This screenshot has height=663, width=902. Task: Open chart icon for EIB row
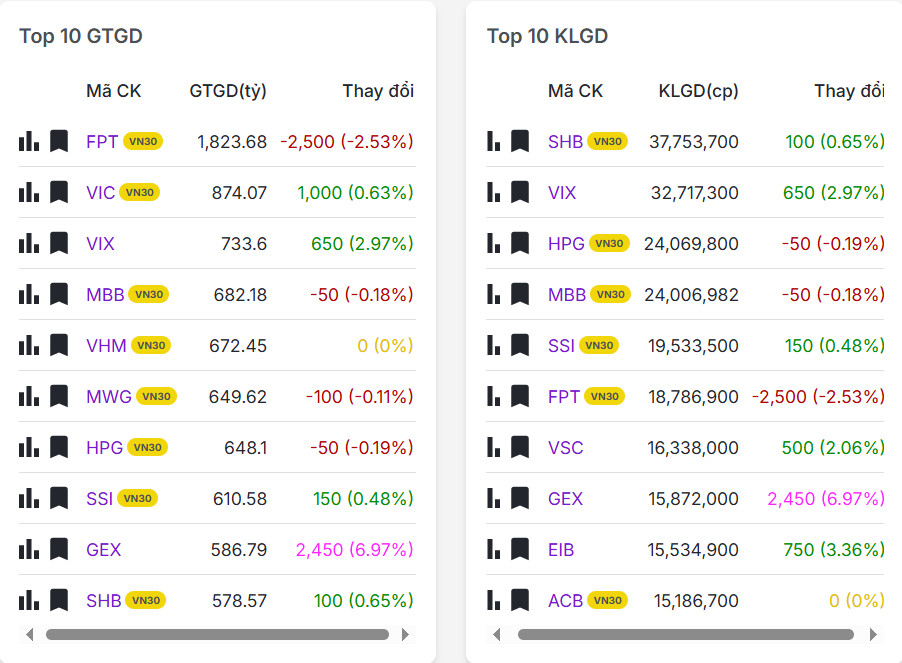pyautogui.click(x=493, y=549)
